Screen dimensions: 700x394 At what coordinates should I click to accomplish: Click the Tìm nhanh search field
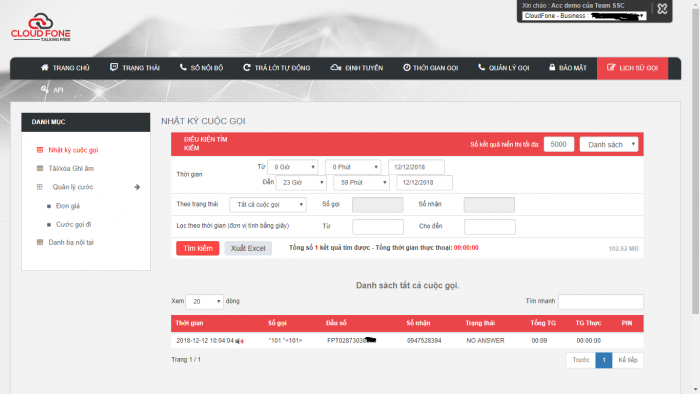pyautogui.click(x=601, y=302)
